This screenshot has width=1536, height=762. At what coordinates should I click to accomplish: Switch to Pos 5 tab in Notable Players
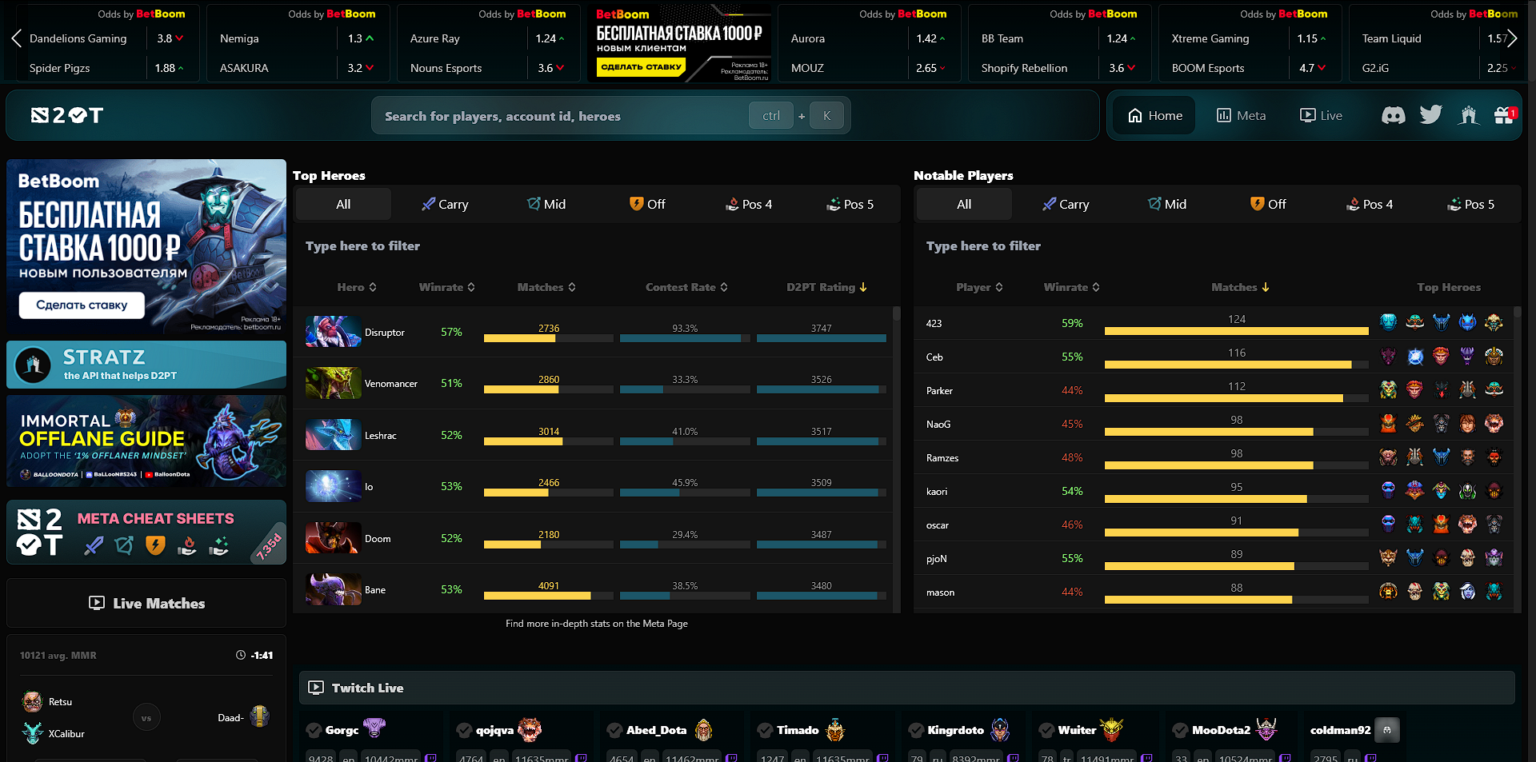click(x=1472, y=204)
